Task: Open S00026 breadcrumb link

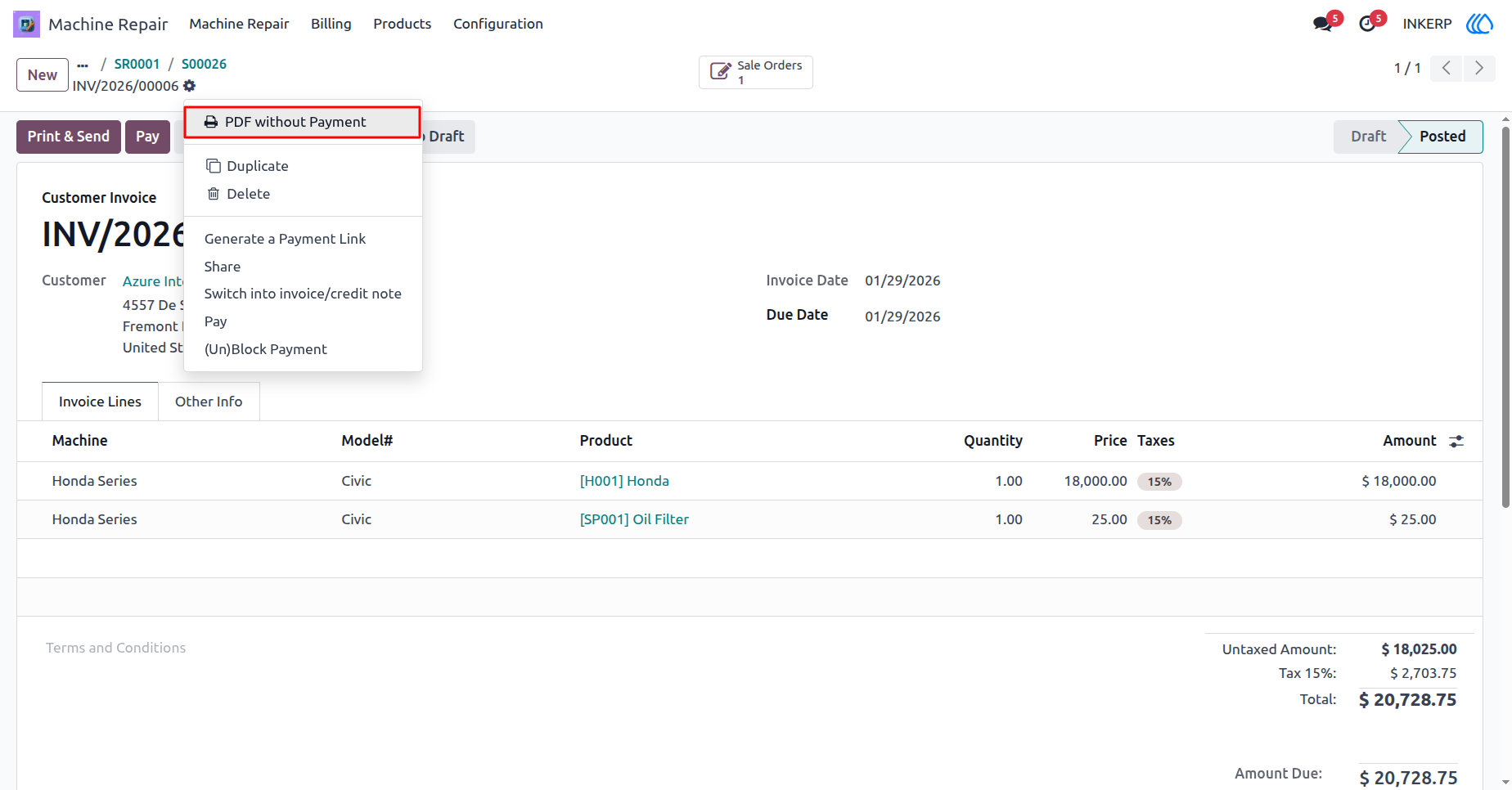Action: click(x=204, y=64)
